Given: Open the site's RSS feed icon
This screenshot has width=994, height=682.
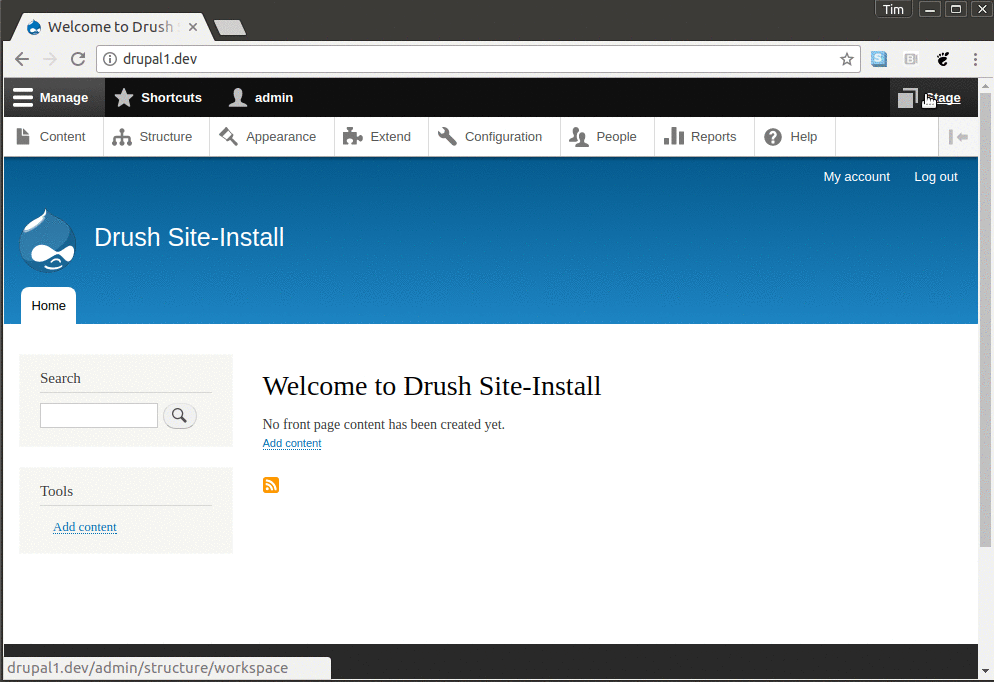Looking at the screenshot, I should coord(271,485).
